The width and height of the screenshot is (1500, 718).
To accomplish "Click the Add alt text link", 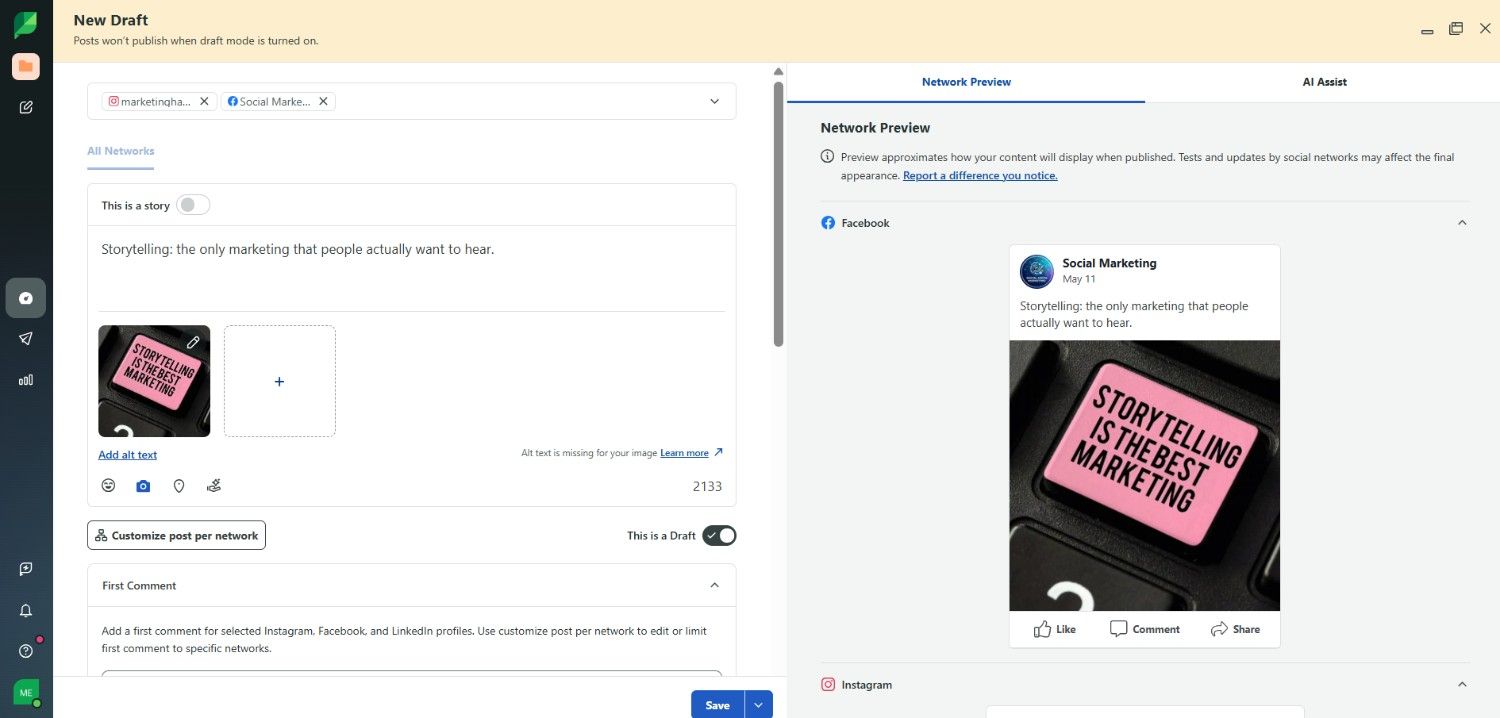I will (127, 455).
